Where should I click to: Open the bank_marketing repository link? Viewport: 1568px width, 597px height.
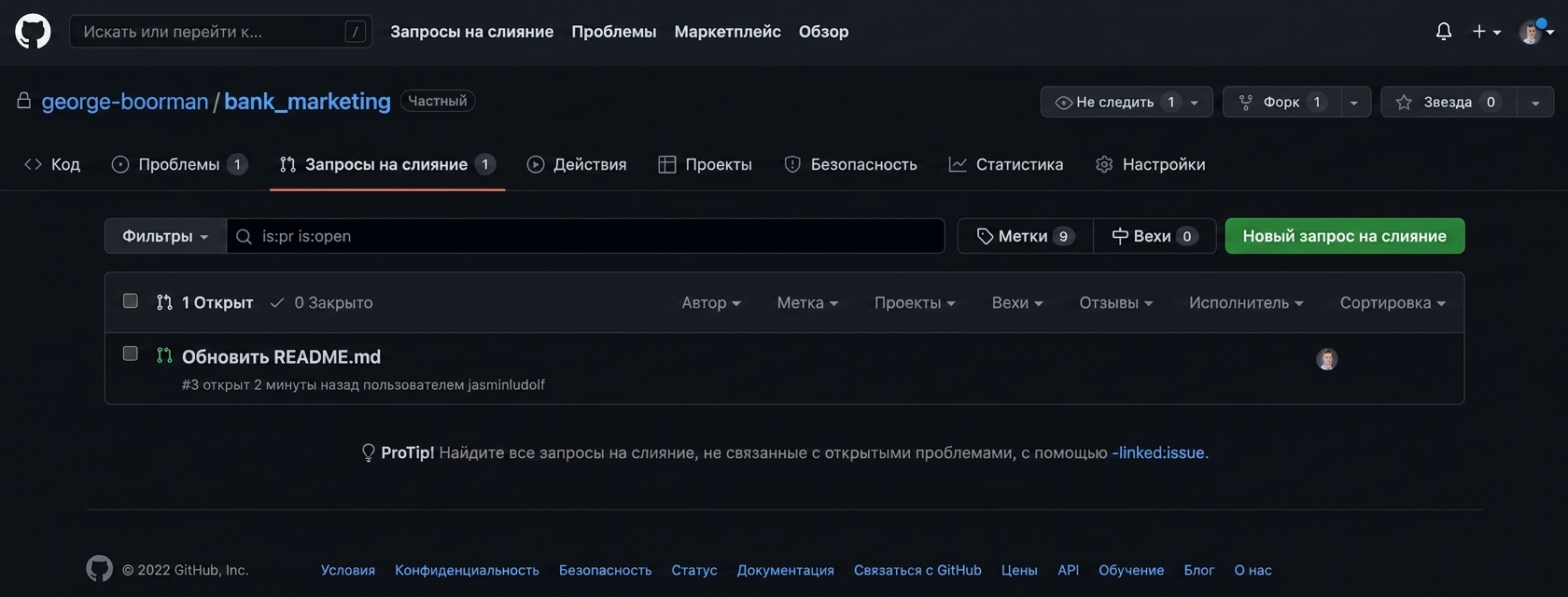307,101
